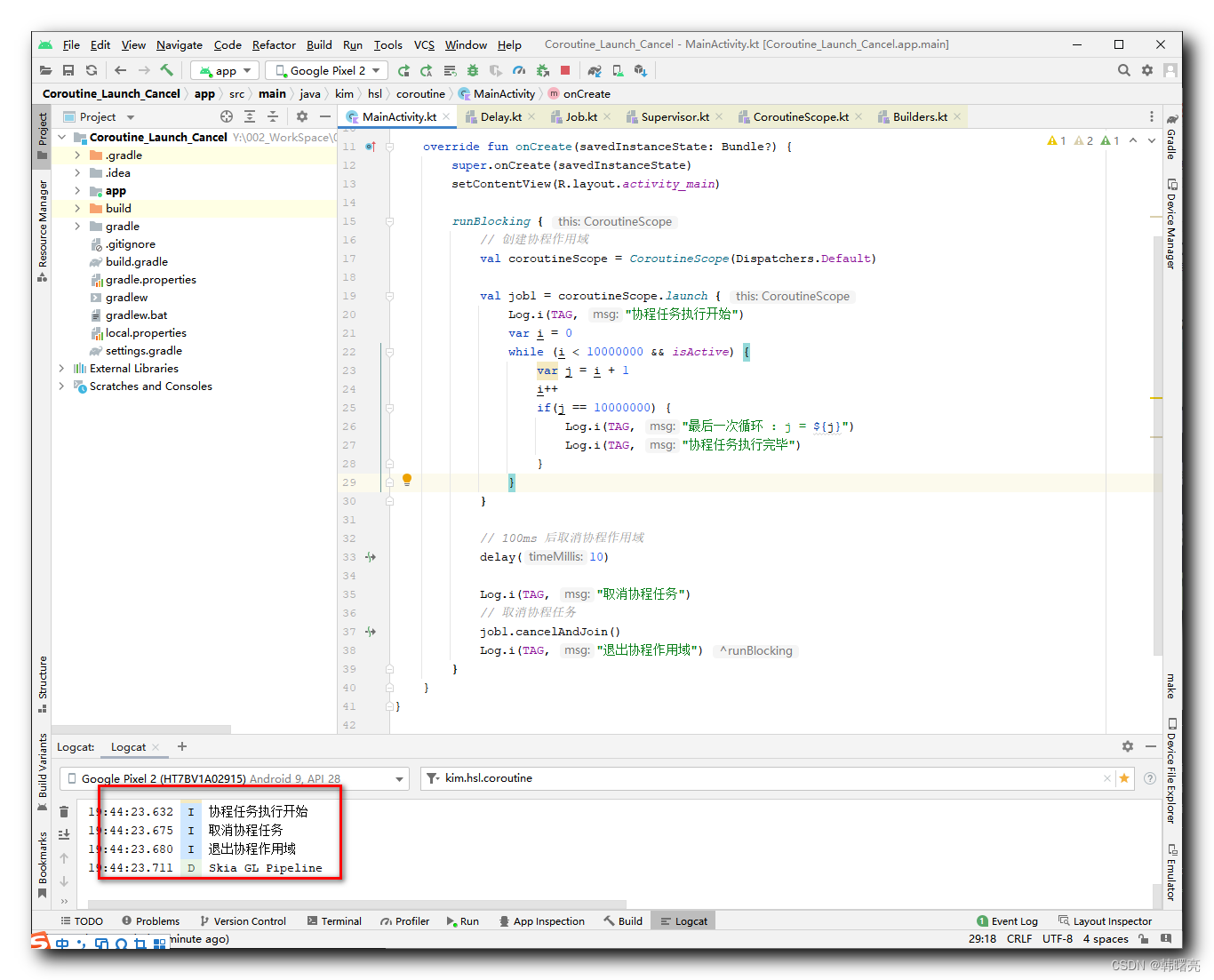Profile the app with the speedometer icon
The height and width of the screenshot is (980, 1214).
coord(519,70)
